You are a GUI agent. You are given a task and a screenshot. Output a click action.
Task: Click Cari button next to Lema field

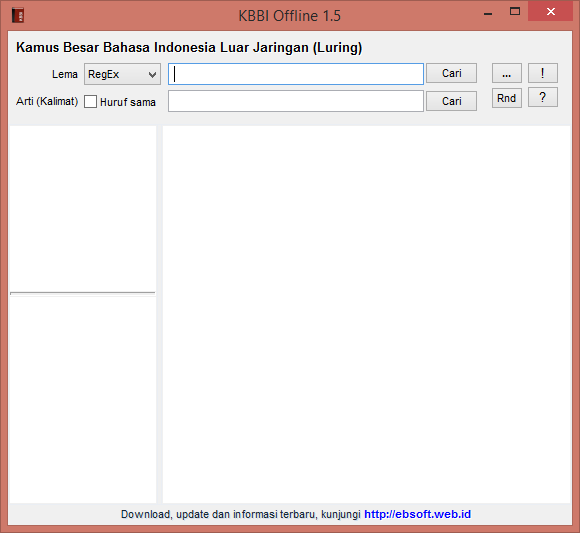pyautogui.click(x=451, y=73)
